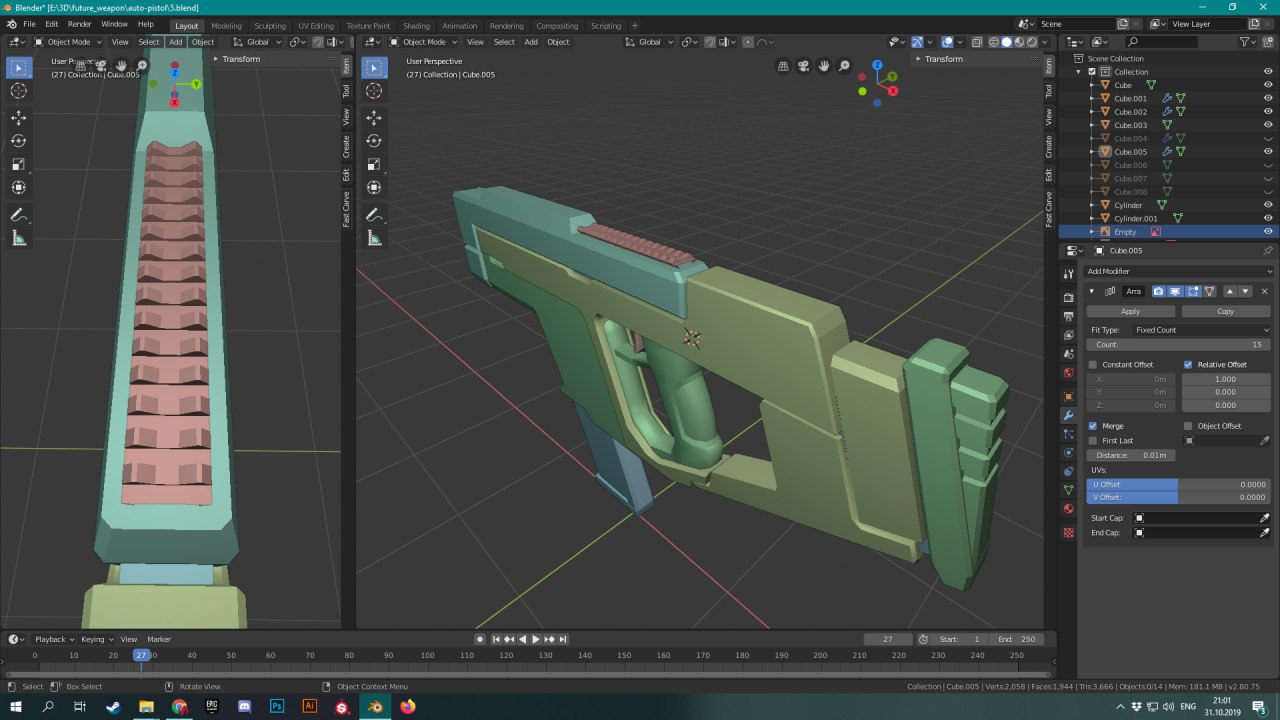Open the Fit Type dropdown
1280x720 pixels.
point(1200,330)
